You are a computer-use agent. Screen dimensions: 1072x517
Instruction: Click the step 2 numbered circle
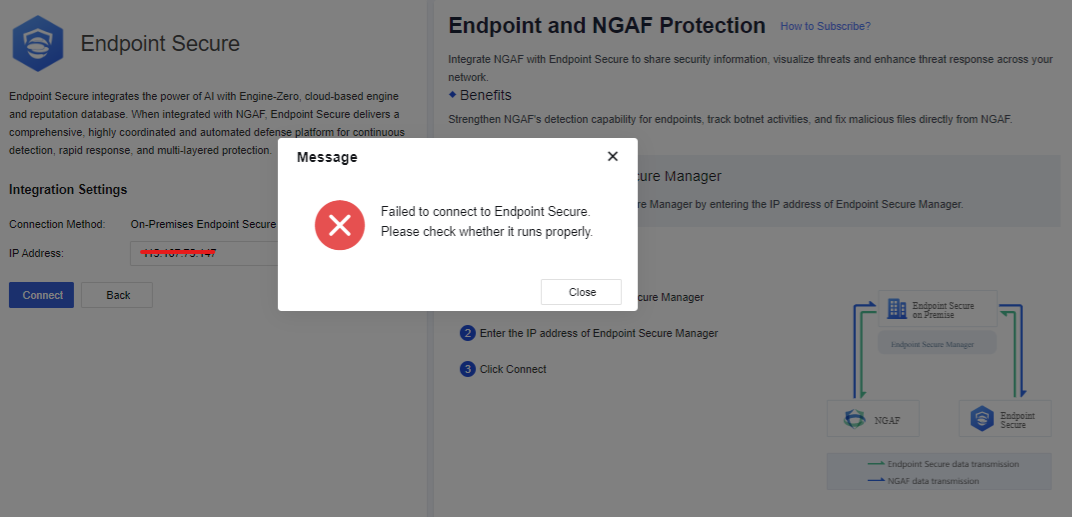(x=467, y=333)
